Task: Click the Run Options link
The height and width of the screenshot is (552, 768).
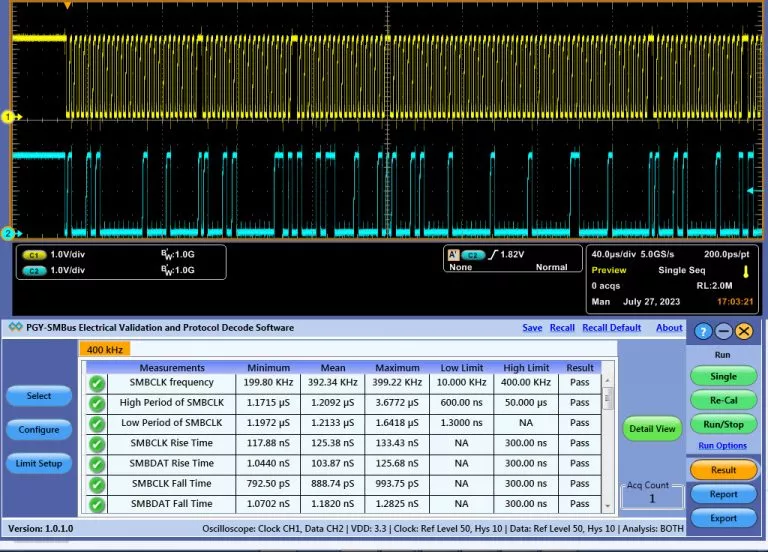Action: [x=722, y=446]
